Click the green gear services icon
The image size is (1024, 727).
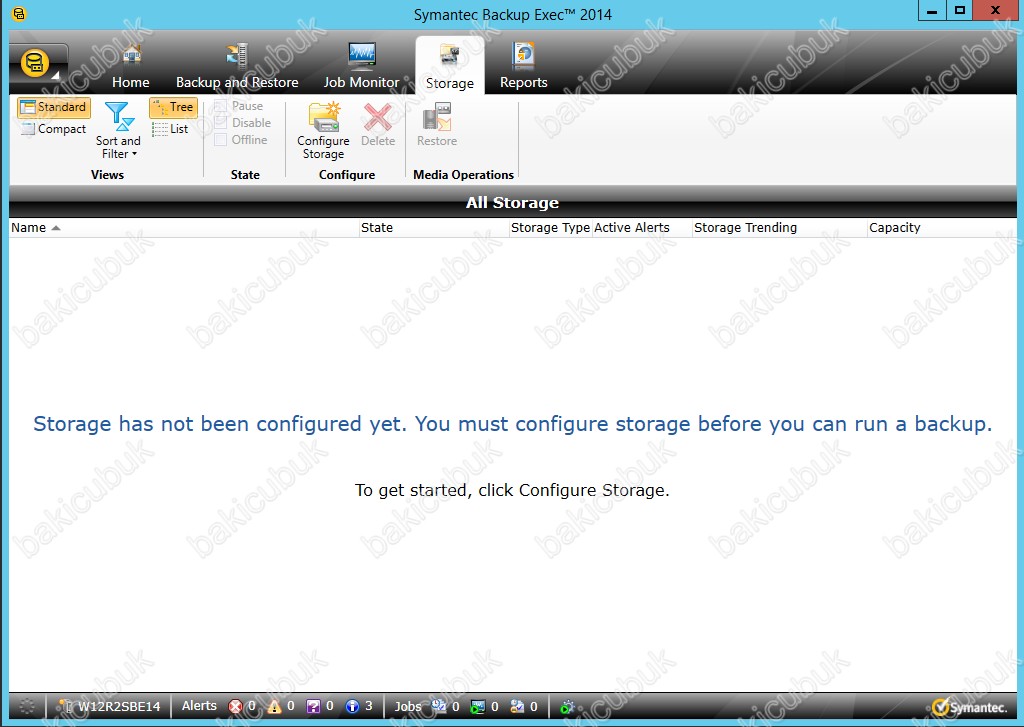click(566, 707)
